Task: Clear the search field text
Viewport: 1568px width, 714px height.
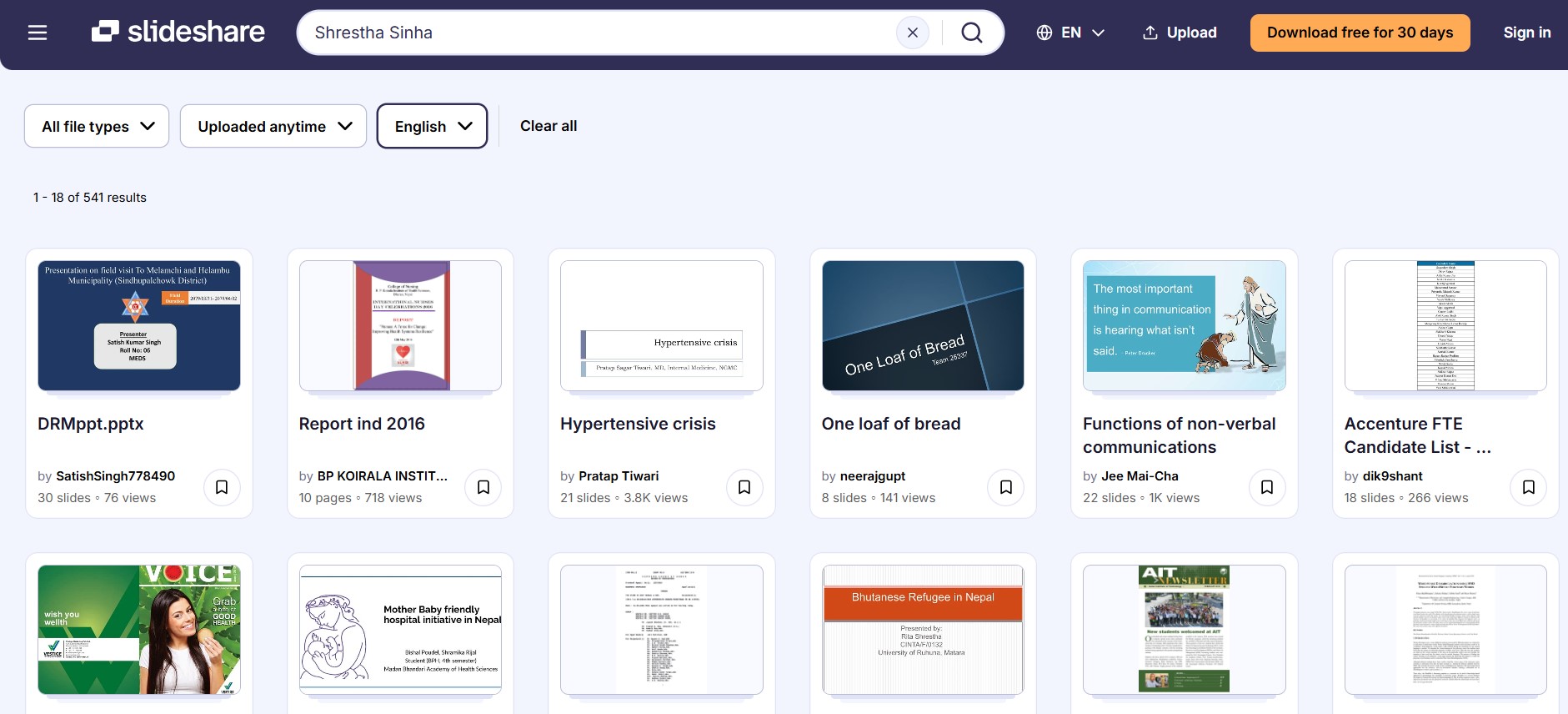Action: (x=912, y=33)
